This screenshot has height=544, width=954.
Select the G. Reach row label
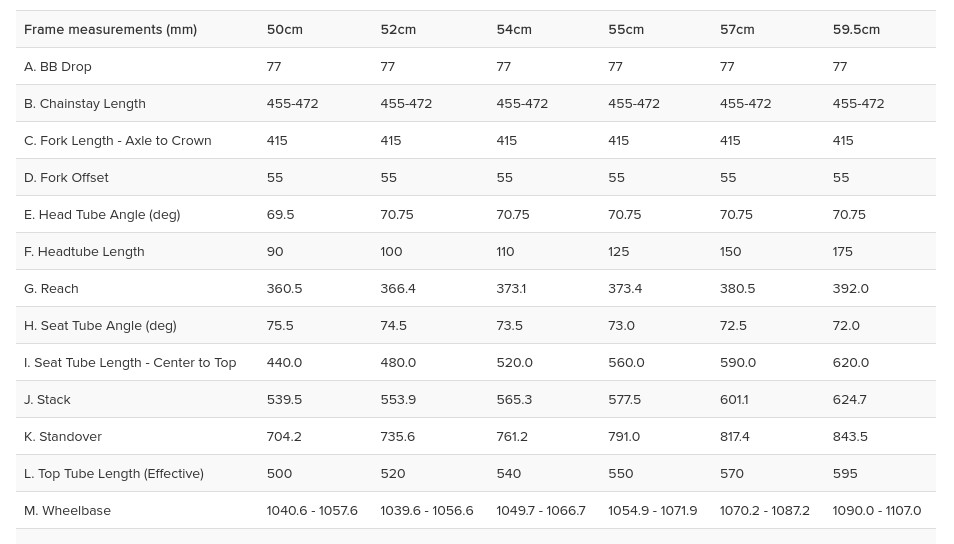[51, 288]
